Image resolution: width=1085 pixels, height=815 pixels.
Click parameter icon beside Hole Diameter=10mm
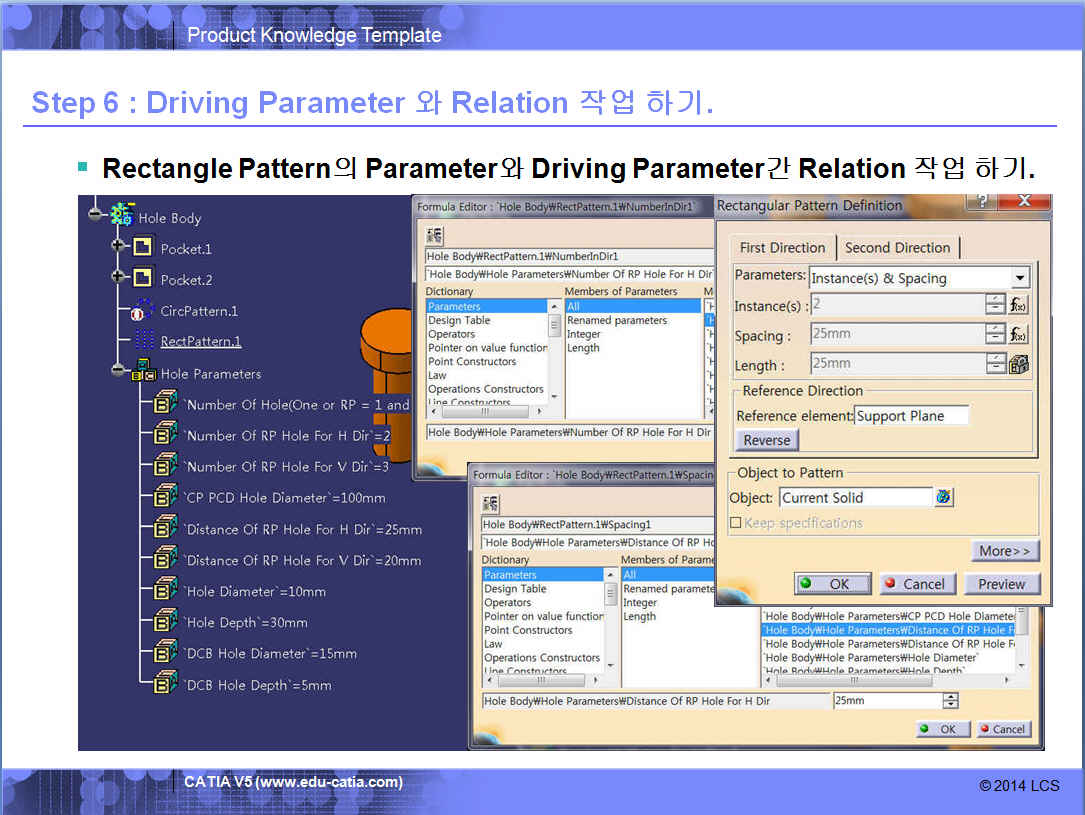[165, 589]
